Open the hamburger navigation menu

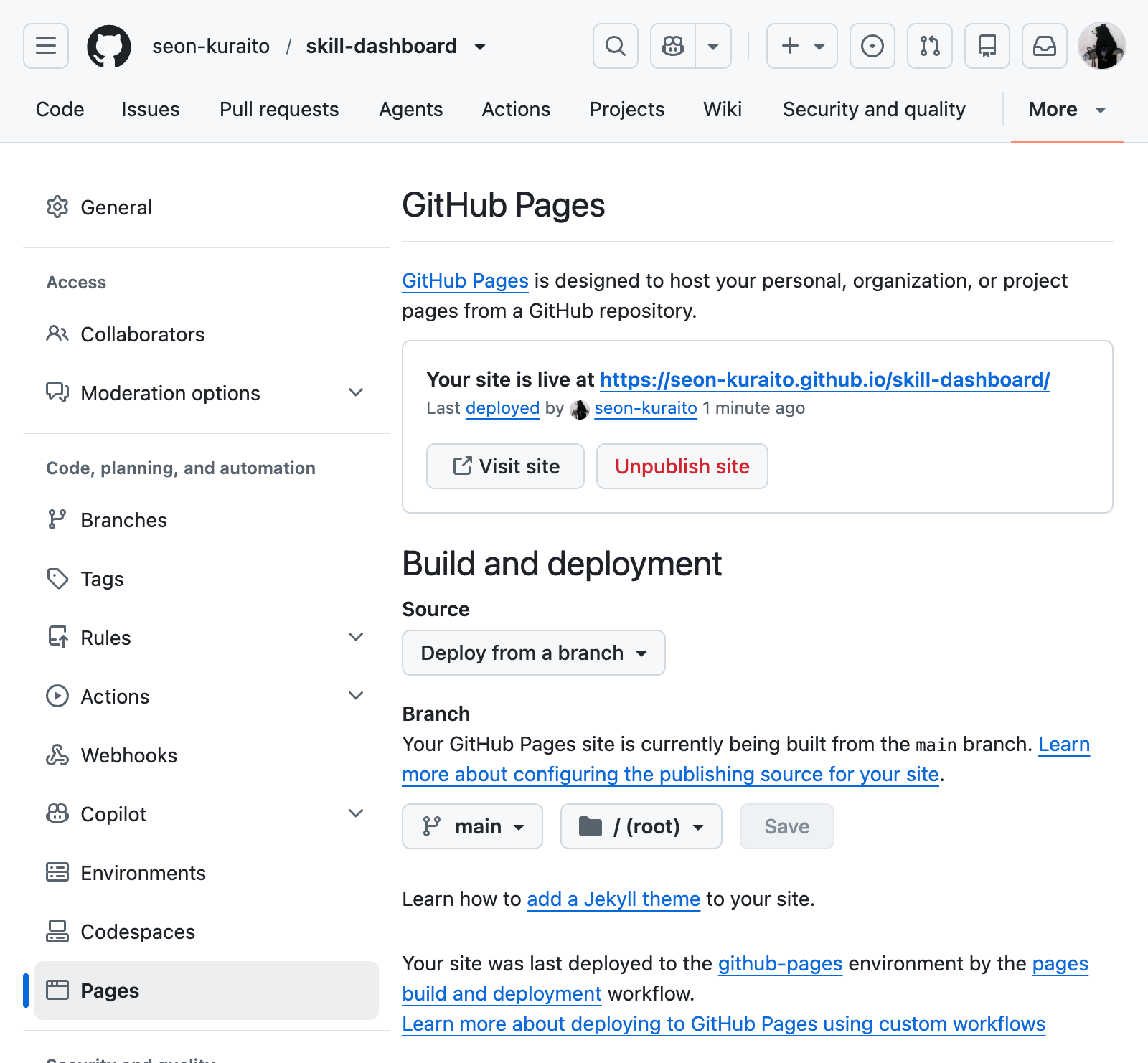[46, 46]
